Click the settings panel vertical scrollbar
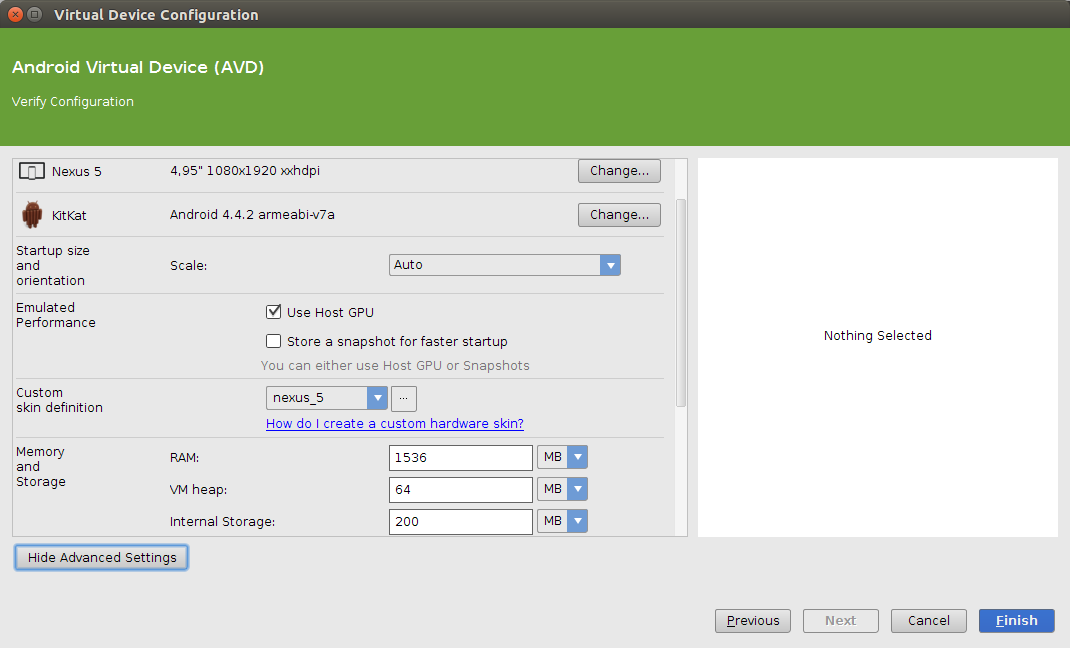This screenshot has width=1070, height=648. pyautogui.click(x=680, y=303)
